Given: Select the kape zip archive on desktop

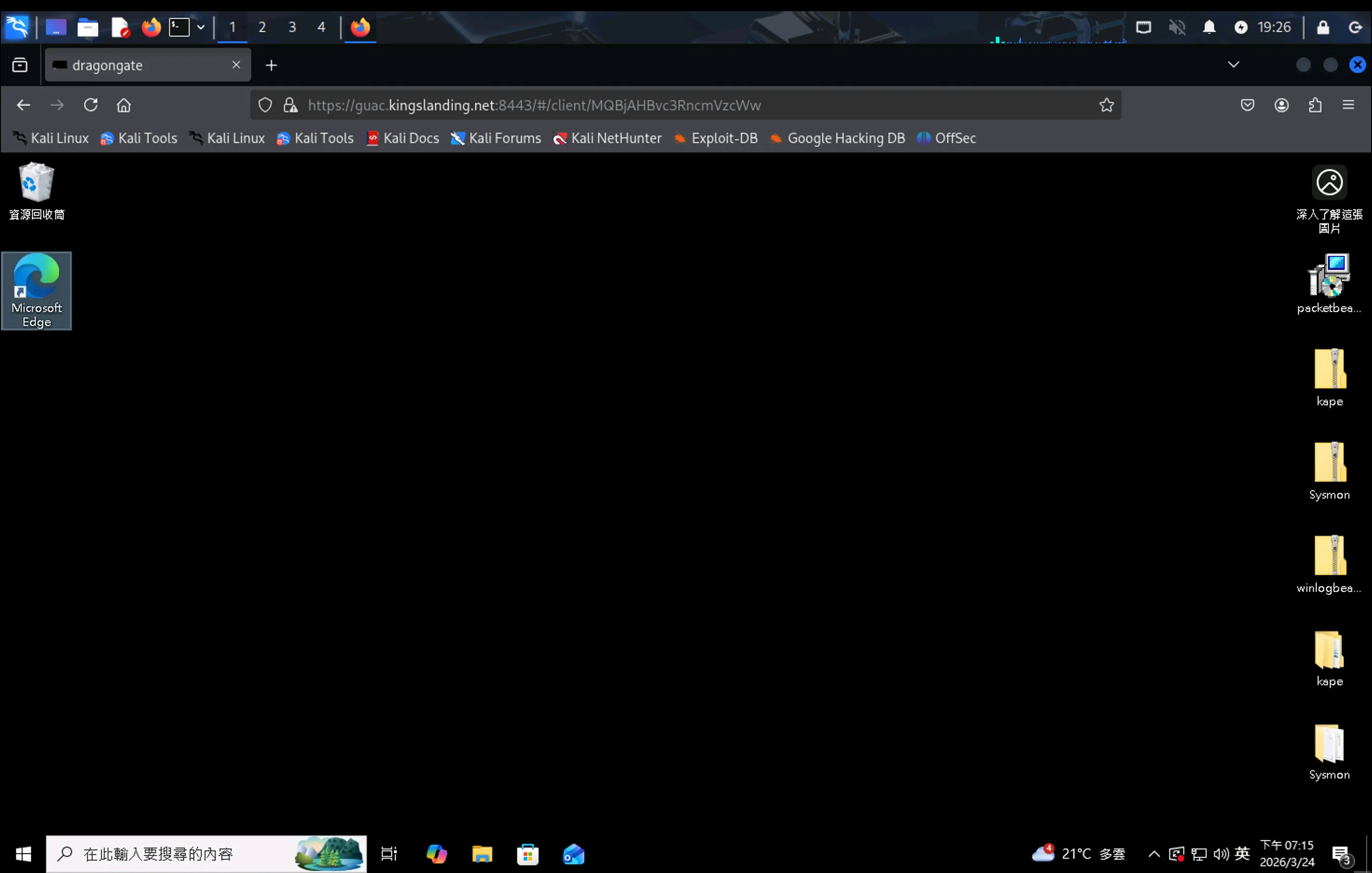Looking at the screenshot, I should [x=1330, y=377].
